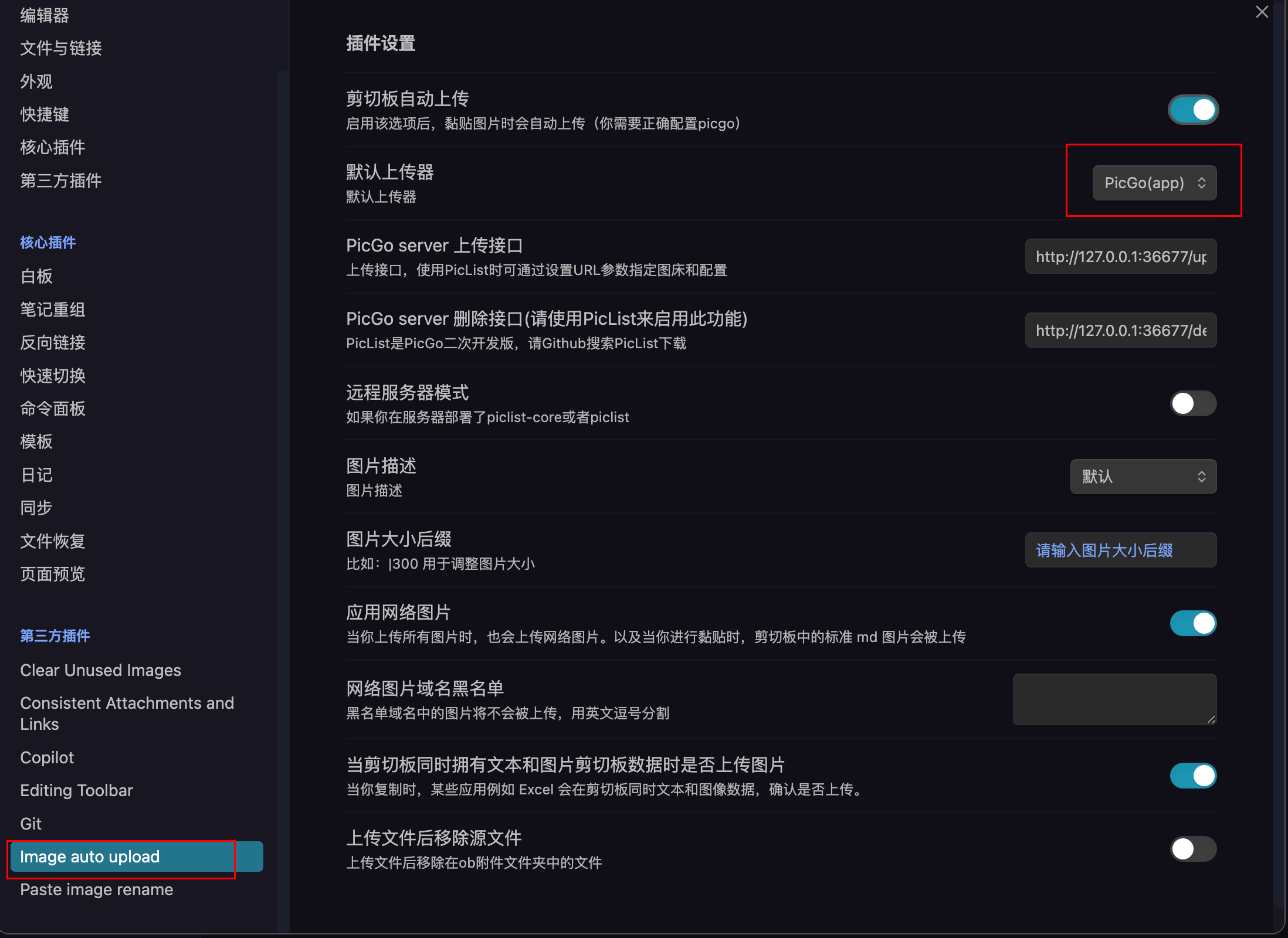Open the PicGo(app) default uploader dropdown
Image resolution: width=1288 pixels, height=938 pixels.
pos(1154,183)
